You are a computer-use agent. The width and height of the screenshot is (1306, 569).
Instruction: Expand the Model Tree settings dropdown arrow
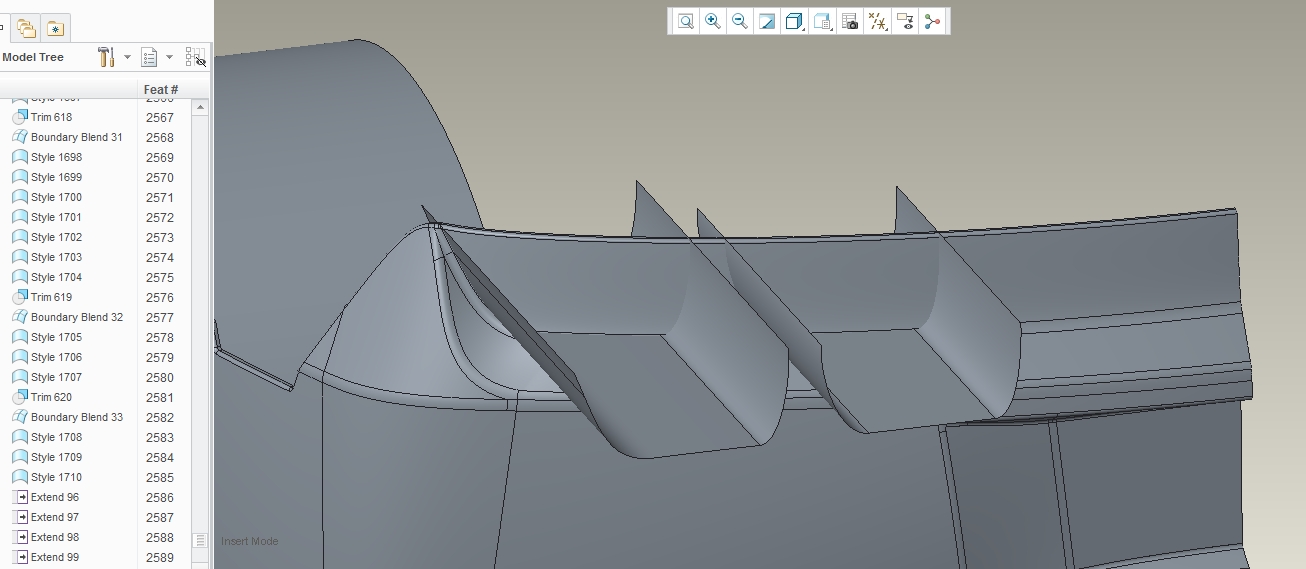(127, 57)
